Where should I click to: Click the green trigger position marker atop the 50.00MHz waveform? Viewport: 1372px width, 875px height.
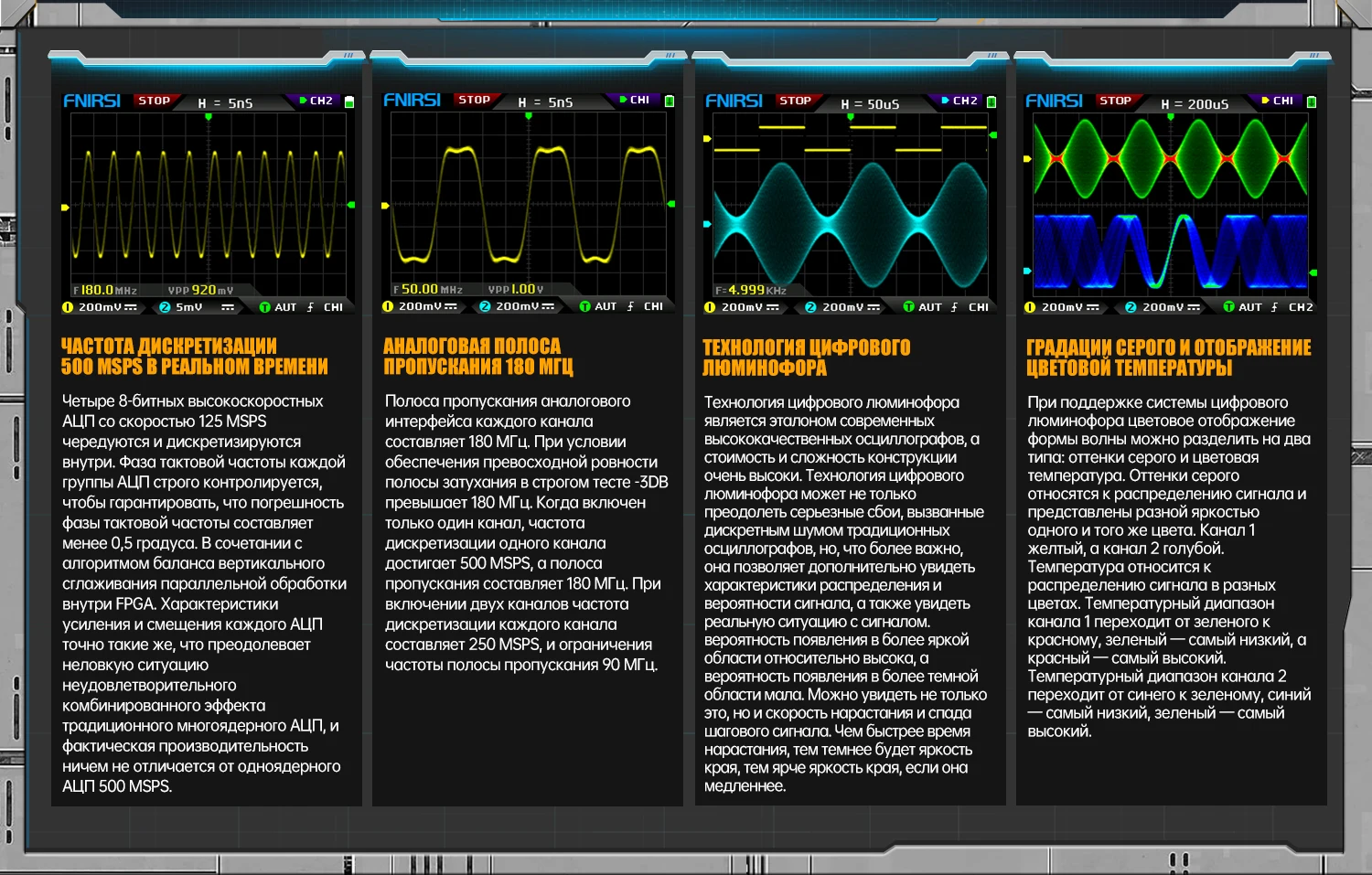(x=529, y=116)
